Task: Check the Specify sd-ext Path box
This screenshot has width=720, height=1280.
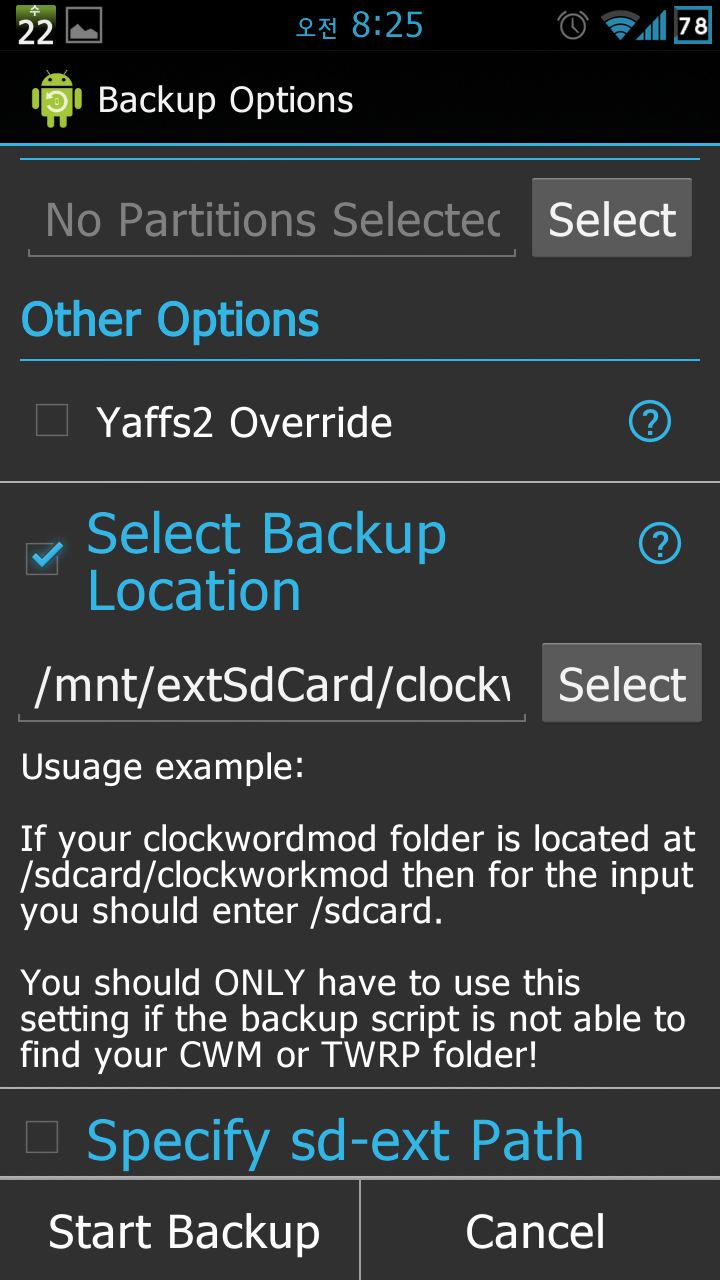Action: click(42, 1137)
